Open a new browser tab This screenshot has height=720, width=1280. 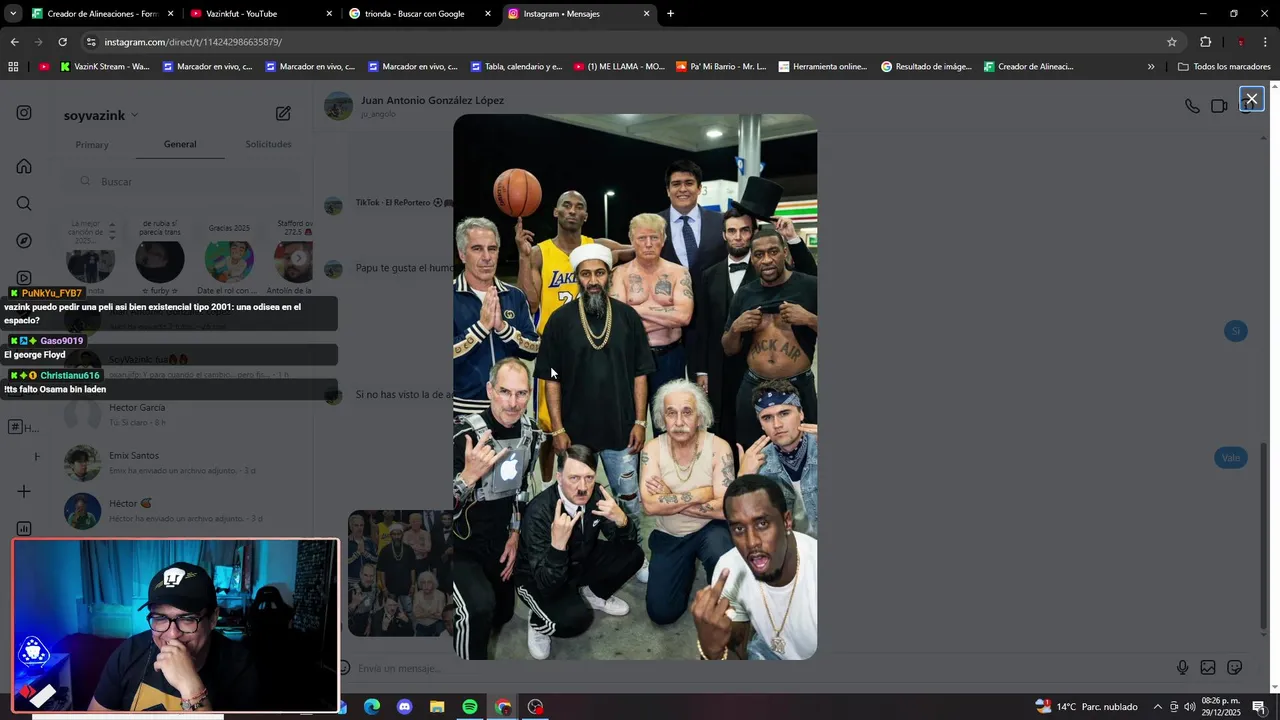coord(670,14)
